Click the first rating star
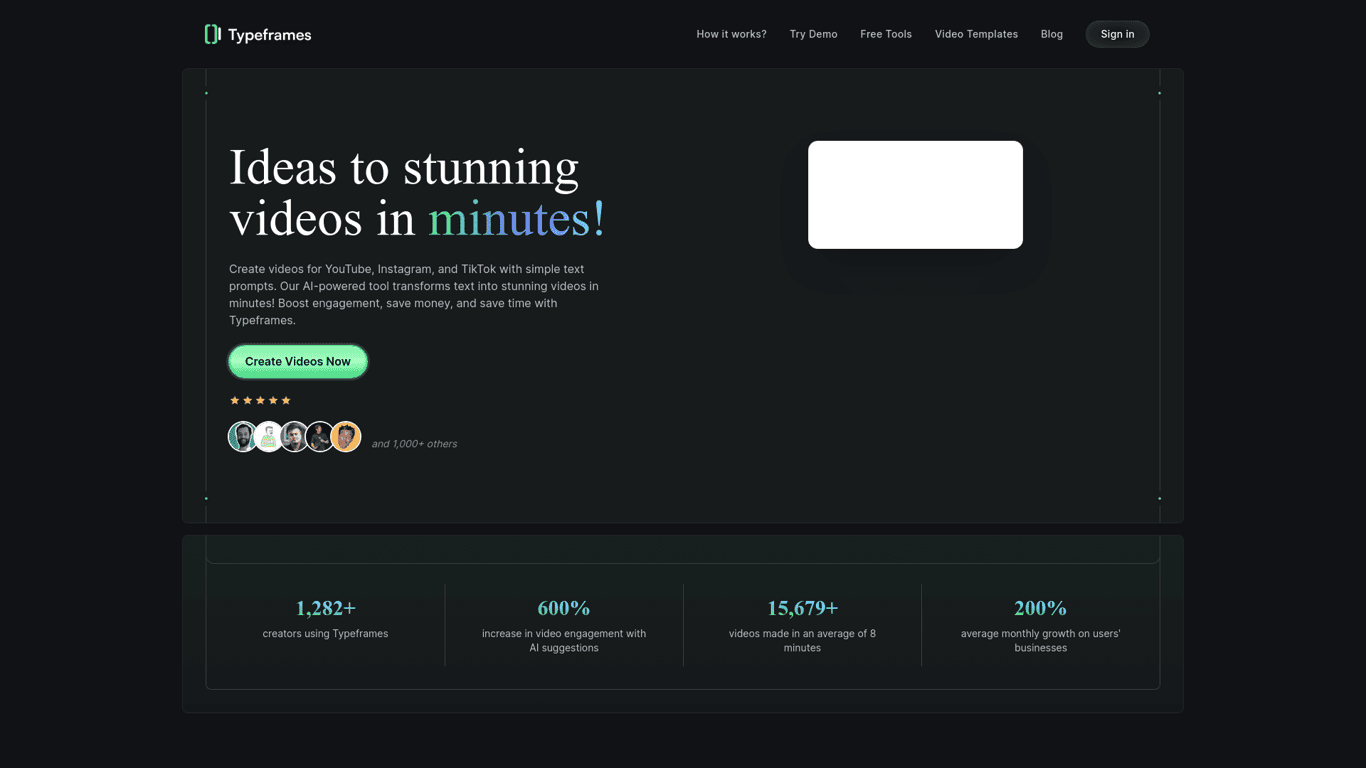 pos(235,400)
